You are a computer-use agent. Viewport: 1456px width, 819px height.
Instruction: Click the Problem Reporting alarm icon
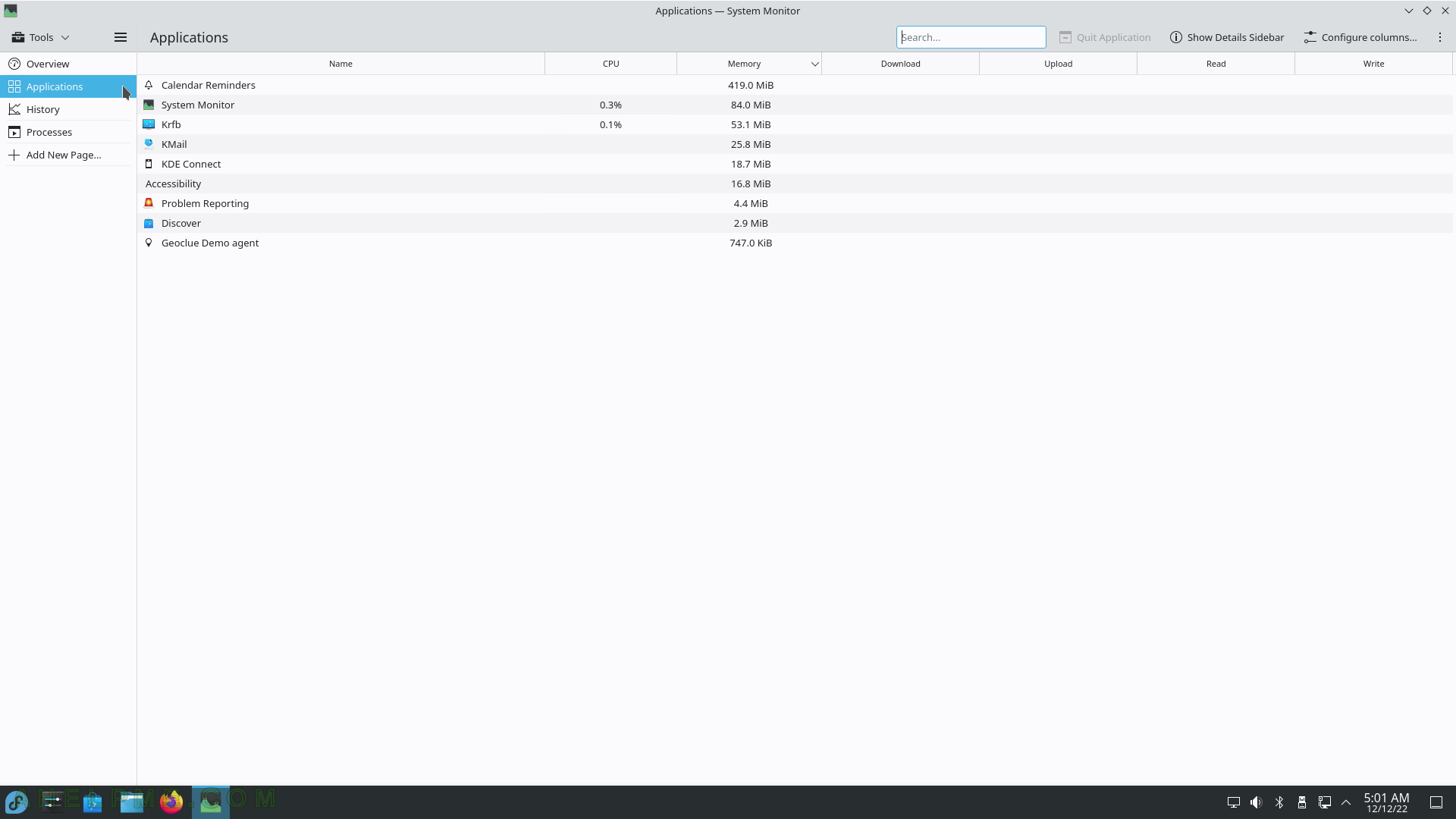[149, 203]
